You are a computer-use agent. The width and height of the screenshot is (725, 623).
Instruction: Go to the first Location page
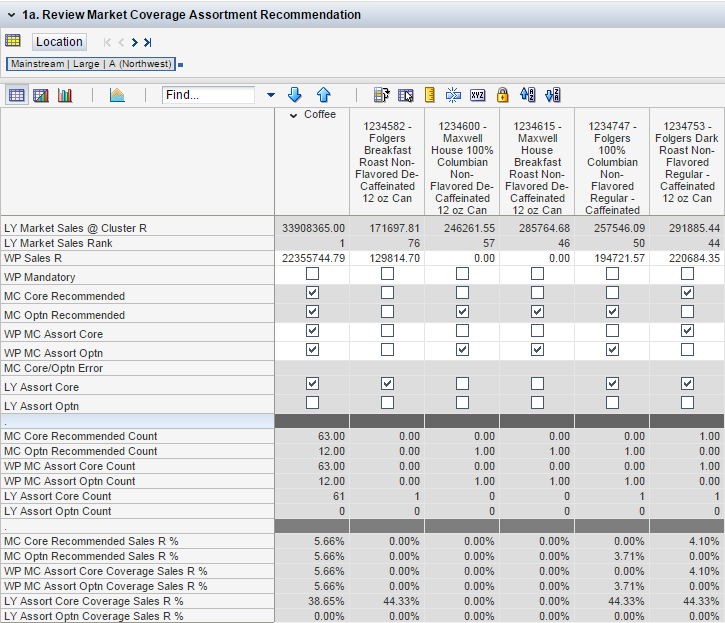[x=107, y=43]
